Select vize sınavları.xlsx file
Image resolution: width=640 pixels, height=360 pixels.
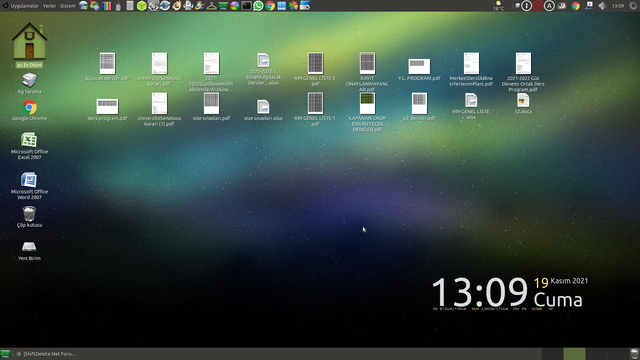(263, 110)
